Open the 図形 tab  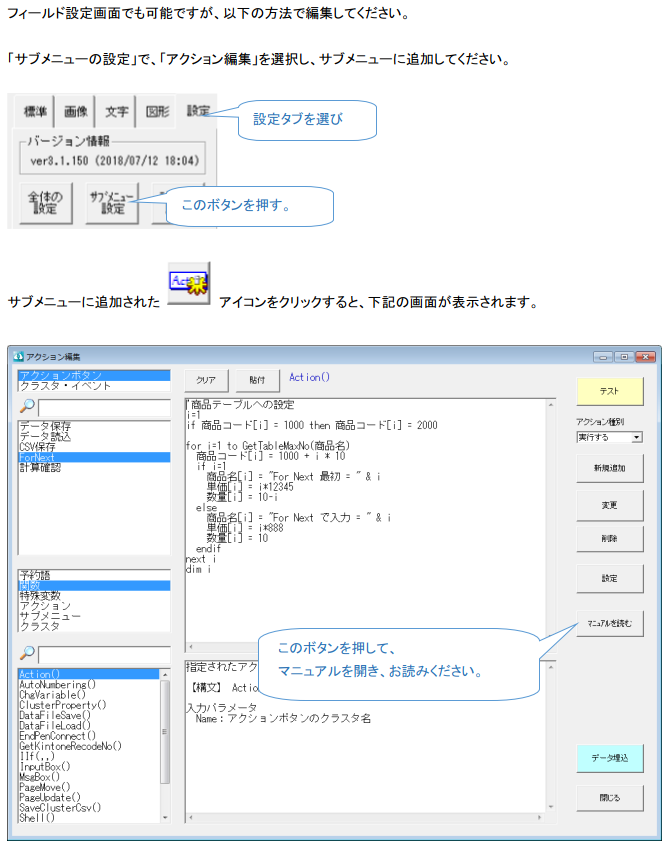(157, 112)
